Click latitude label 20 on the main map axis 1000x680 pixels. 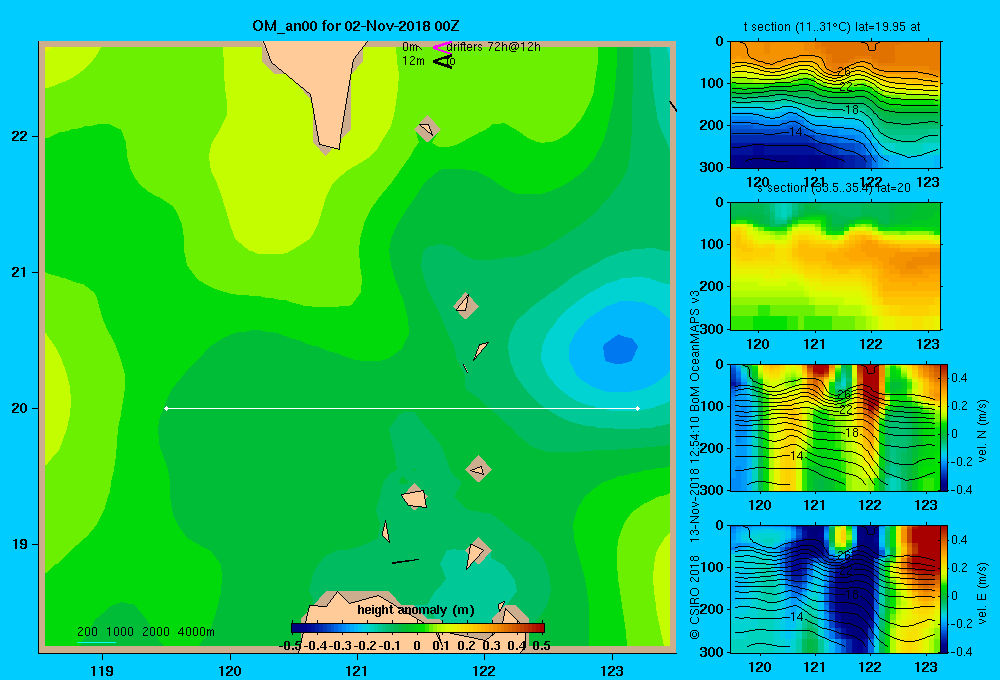coord(20,408)
